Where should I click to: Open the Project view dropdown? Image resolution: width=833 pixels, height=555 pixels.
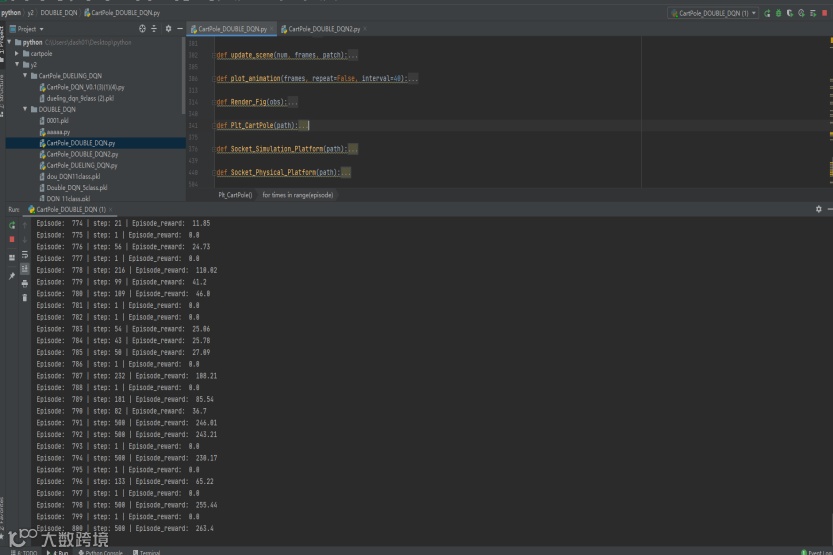pyautogui.click(x=27, y=29)
